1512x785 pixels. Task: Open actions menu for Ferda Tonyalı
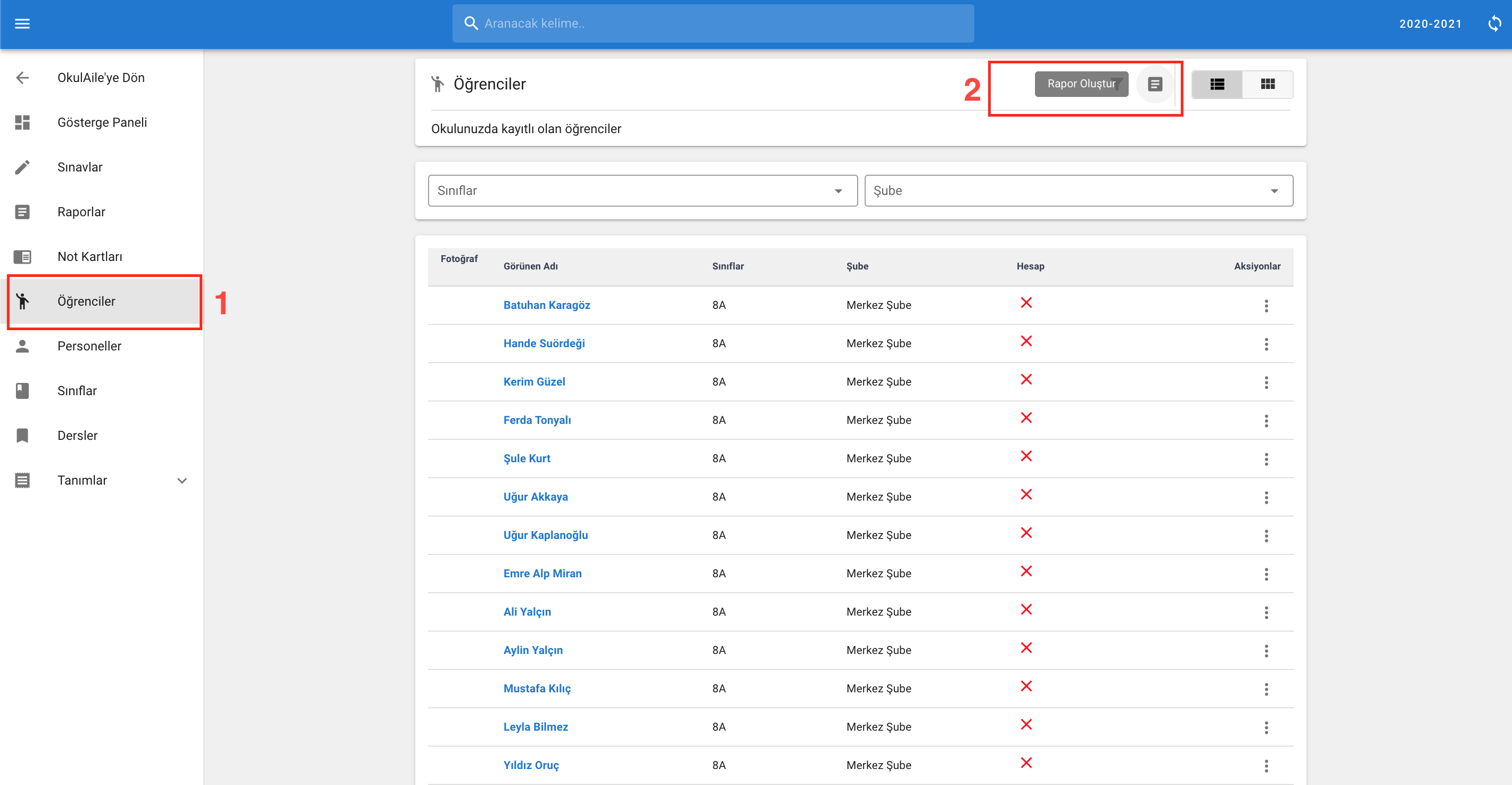pyautogui.click(x=1266, y=421)
